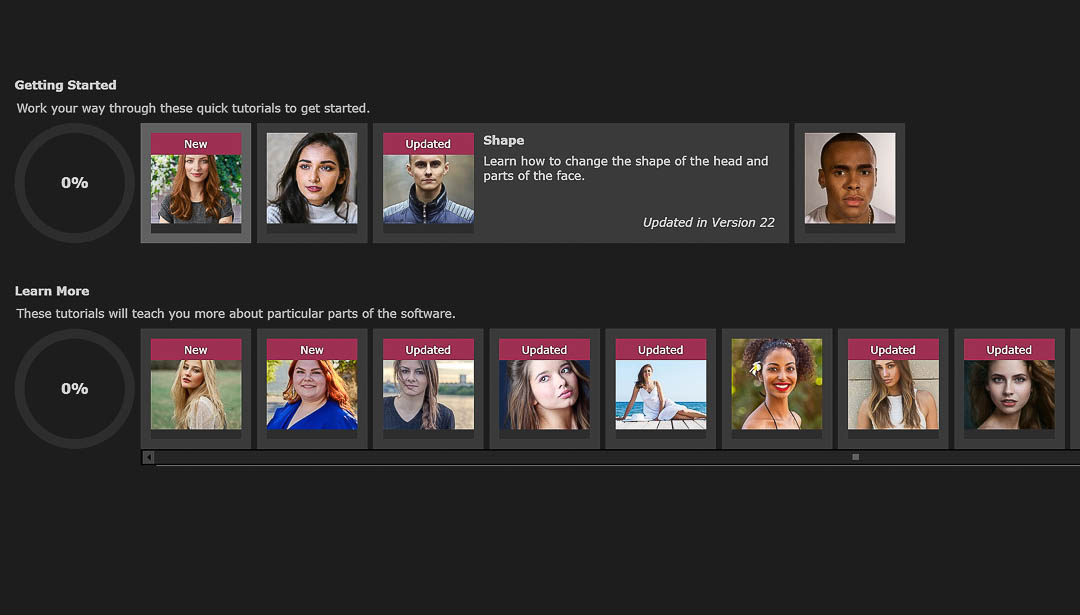
Task: Open the man's portrait tutorial in Getting Started
Action: coord(849,182)
